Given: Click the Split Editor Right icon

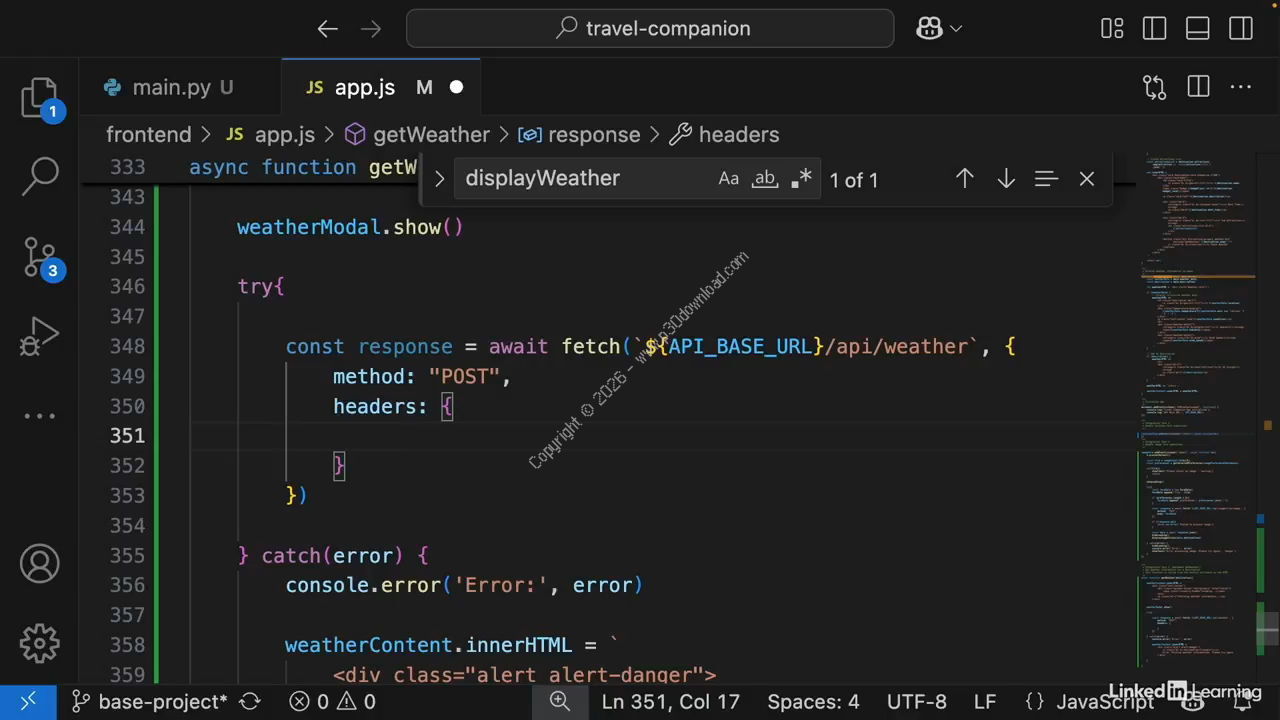Looking at the screenshot, I should coord(1198,87).
